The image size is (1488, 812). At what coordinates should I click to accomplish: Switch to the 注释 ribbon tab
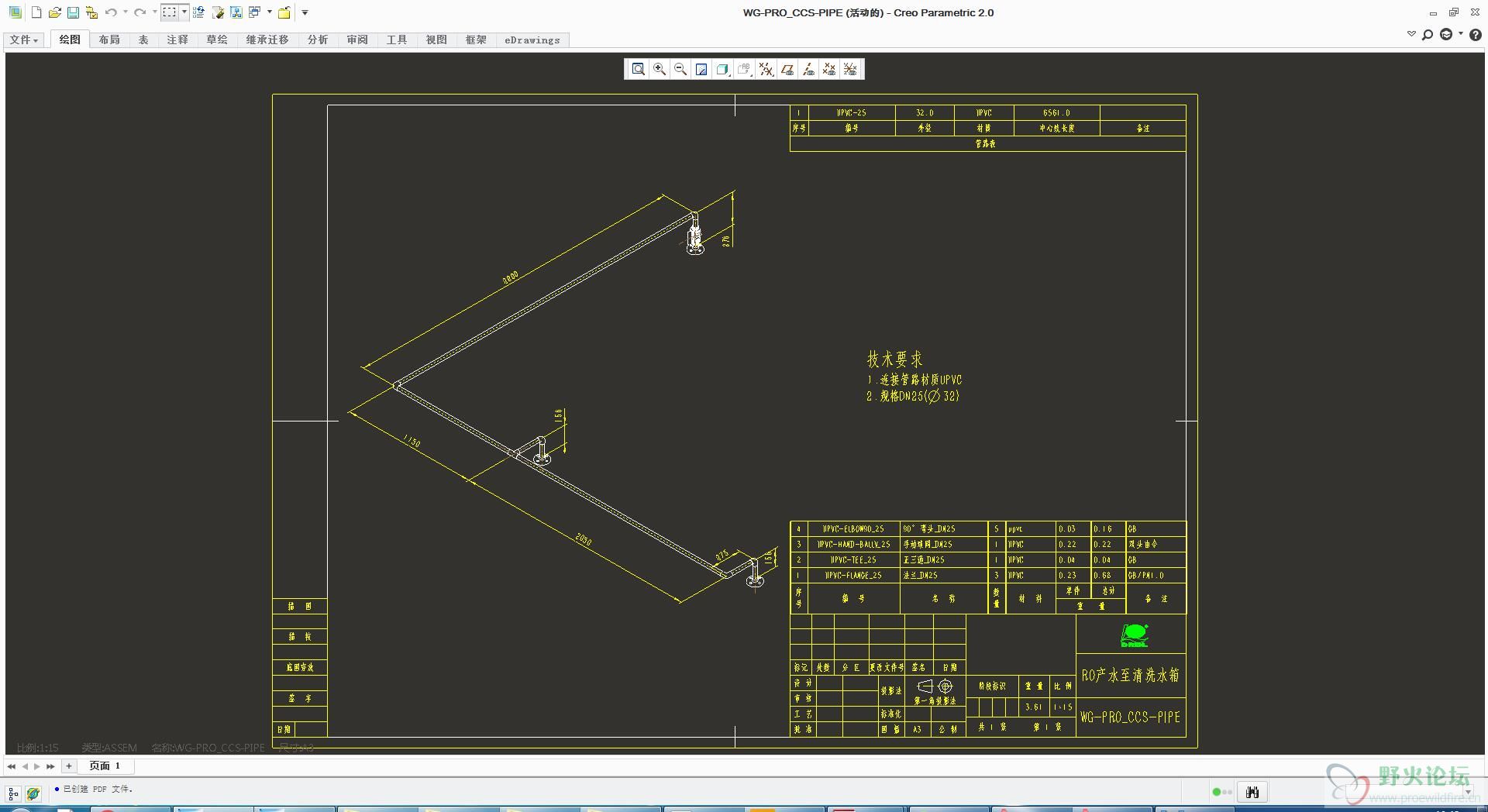(177, 40)
